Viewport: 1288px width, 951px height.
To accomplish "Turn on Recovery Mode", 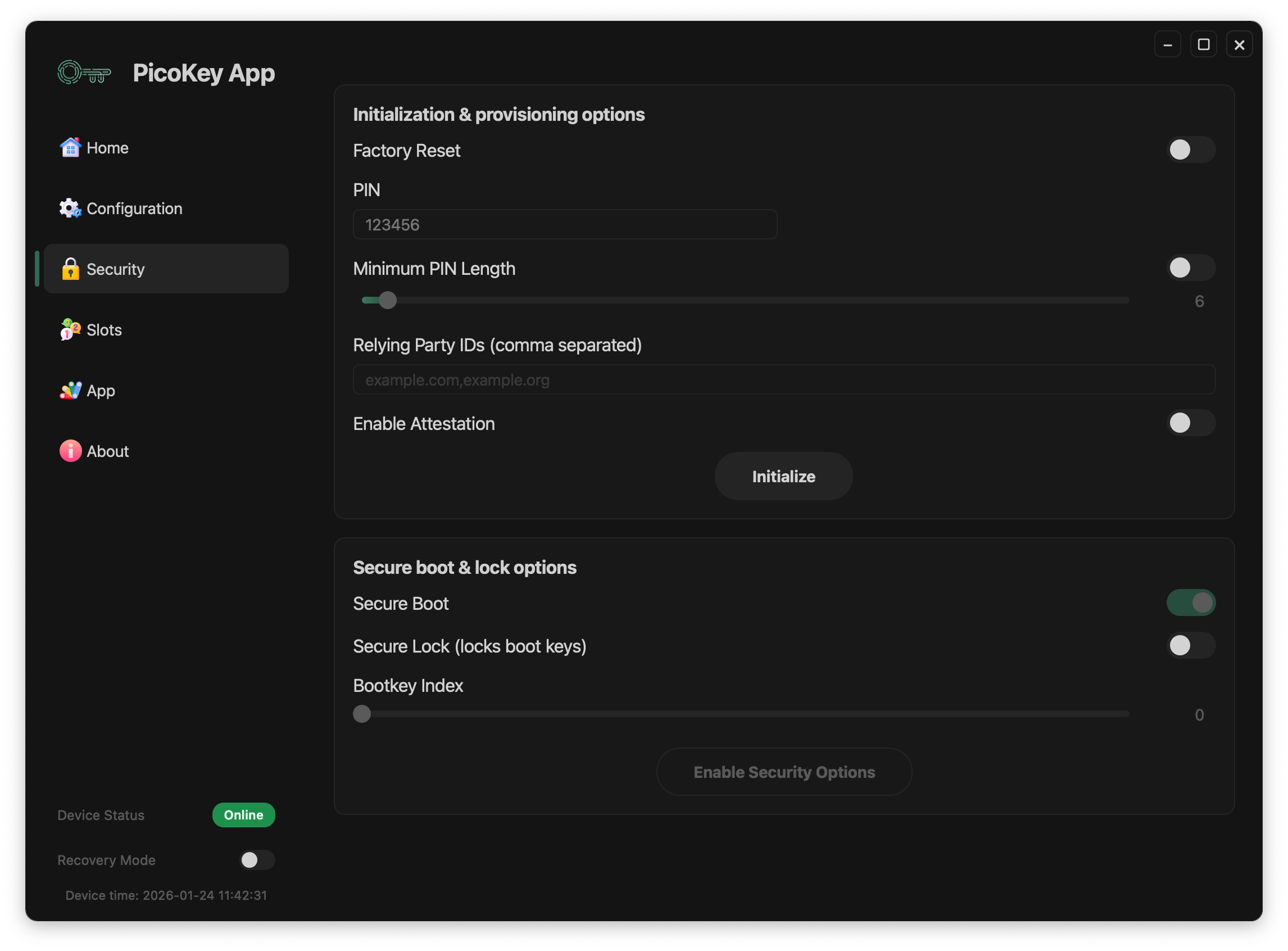I will coord(257,860).
